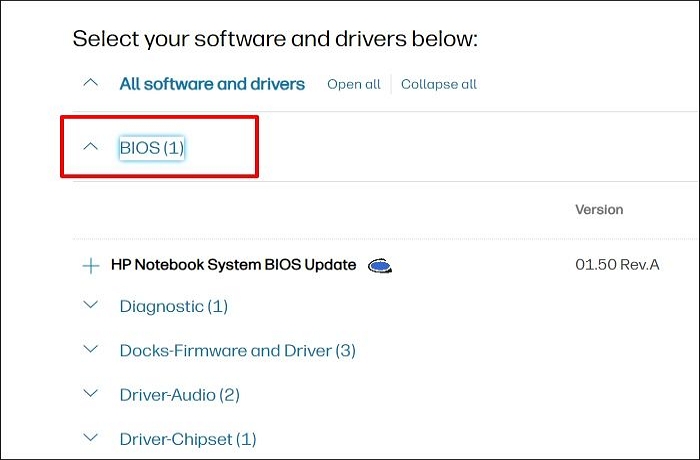This screenshot has width=700, height=460.
Task: Expand the Driver-Audio chevron arrow
Action: tap(91, 394)
